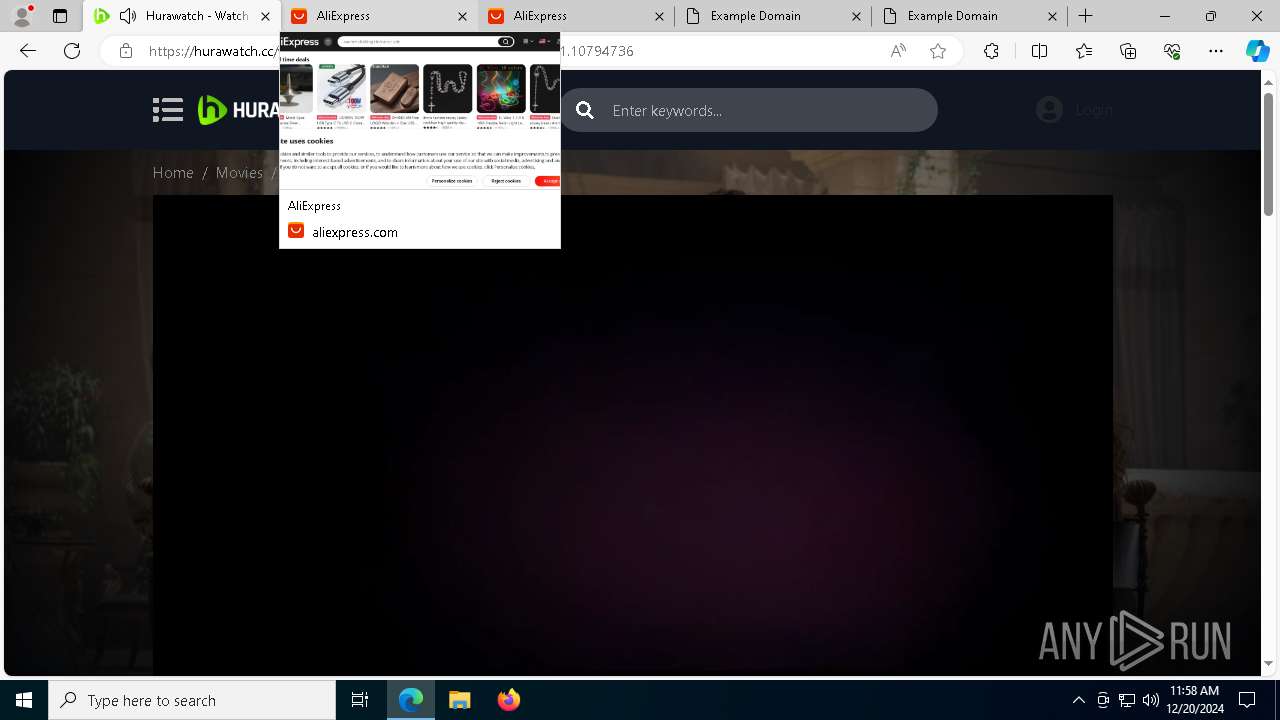Click the Hurawatch site logo
Image resolution: width=1280 pixels, height=720 pixels.
(238, 110)
